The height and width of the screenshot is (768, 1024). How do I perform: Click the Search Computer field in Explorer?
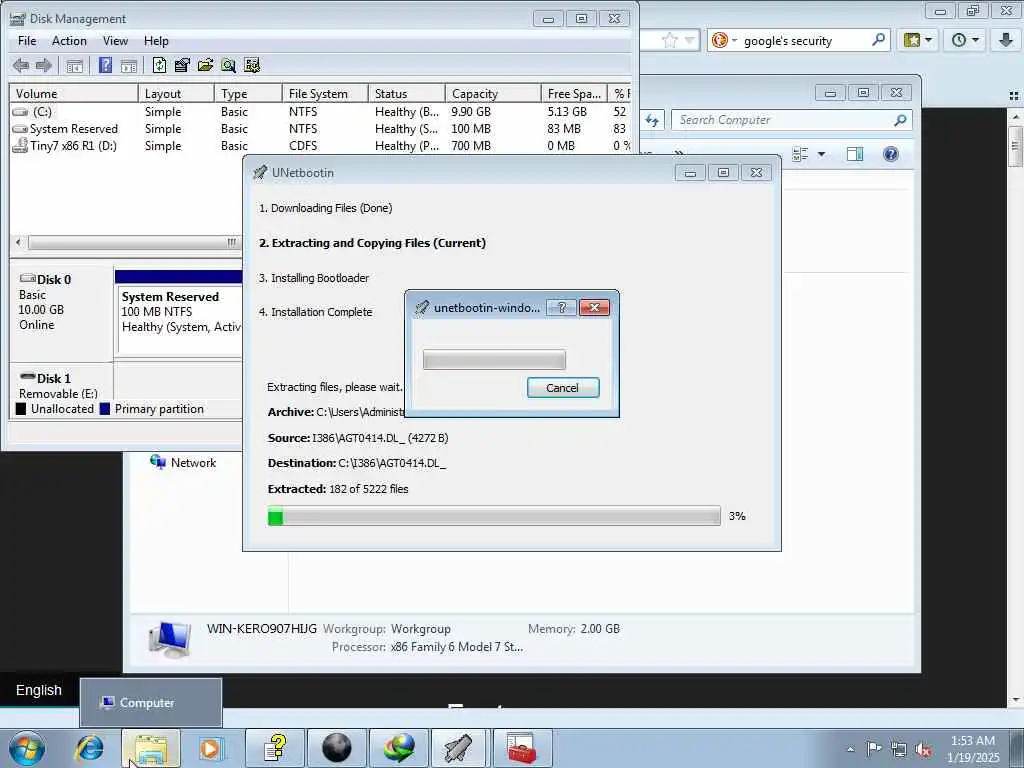(790, 120)
